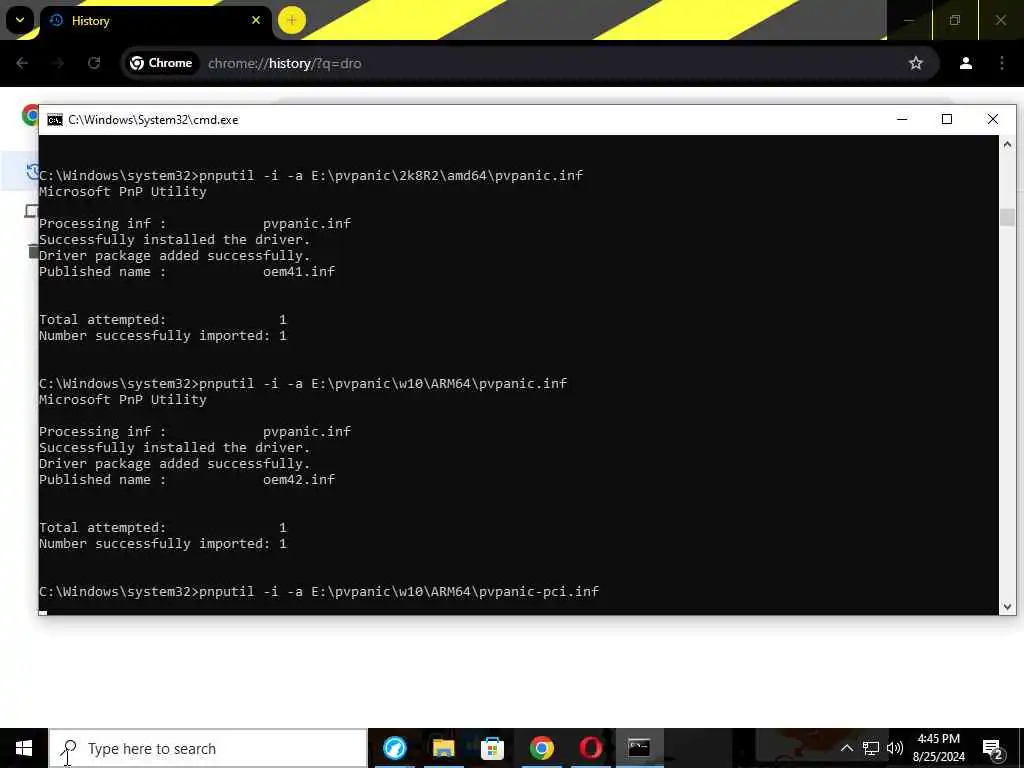Image resolution: width=1024 pixels, height=768 pixels.
Task: Click the pvpanic-pci.inf command line
Action: (319, 592)
